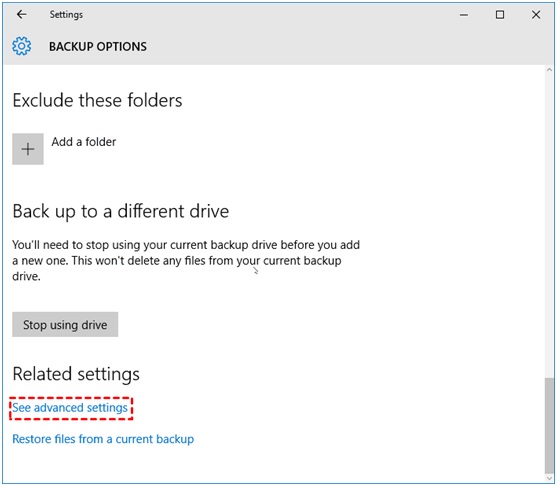Click the Exclude these folders heading

(97, 100)
